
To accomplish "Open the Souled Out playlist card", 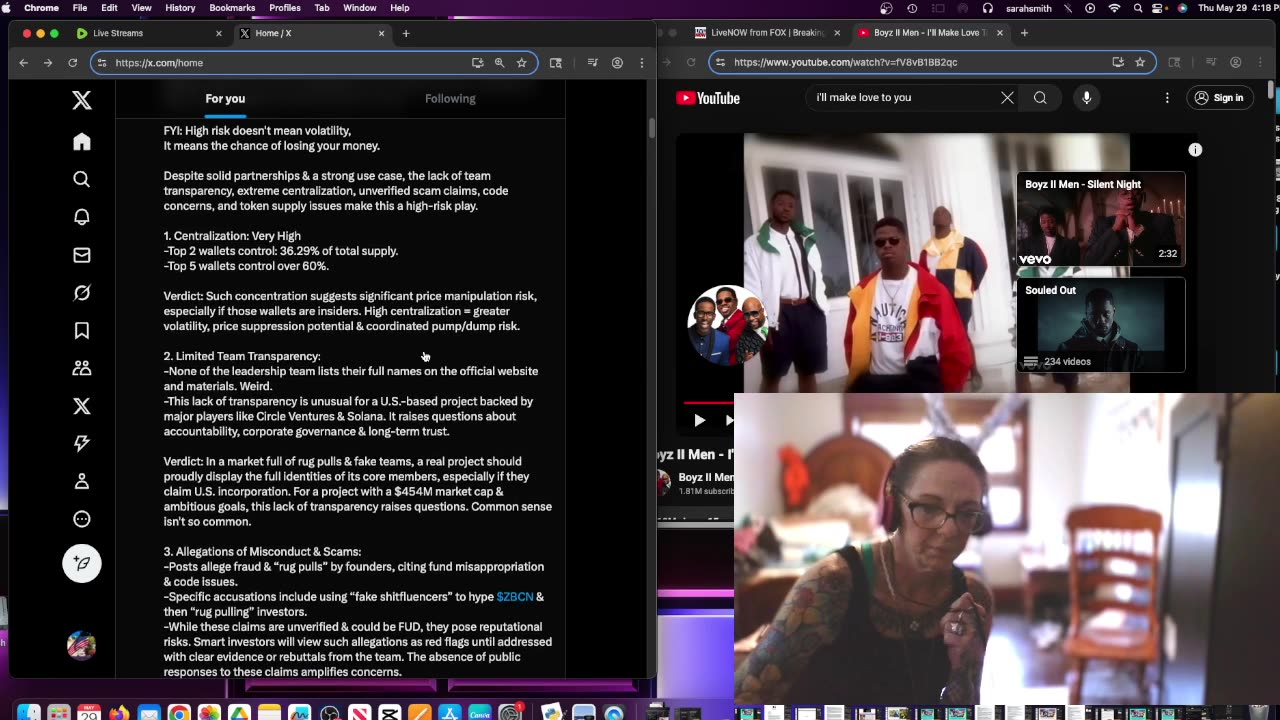I will (1101, 325).
